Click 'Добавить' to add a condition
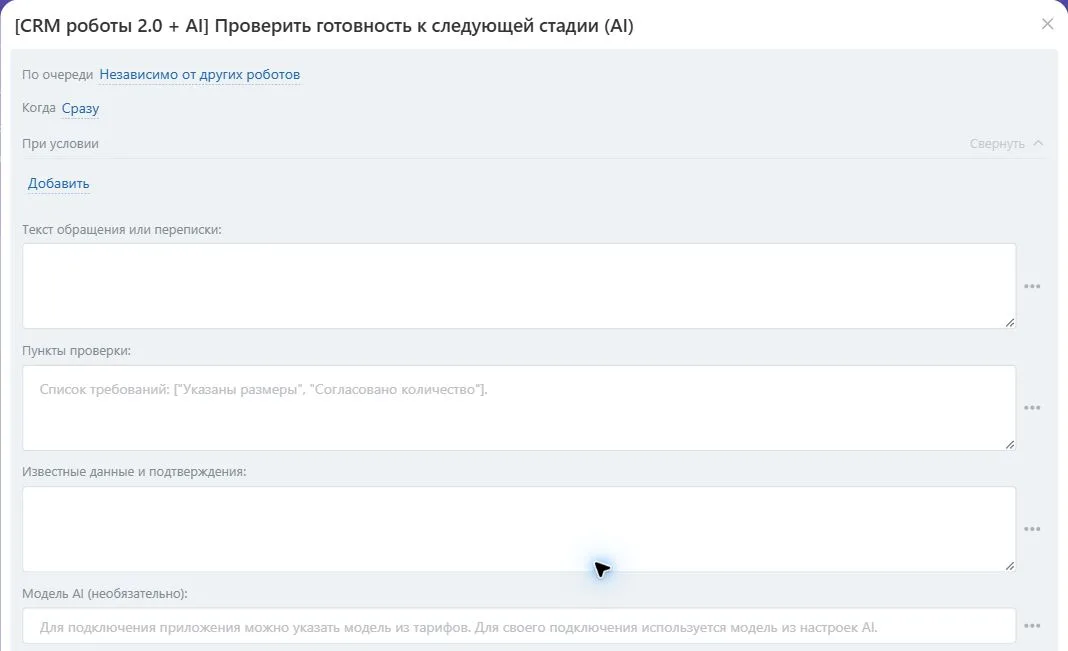Image resolution: width=1068 pixels, height=651 pixels. (59, 183)
